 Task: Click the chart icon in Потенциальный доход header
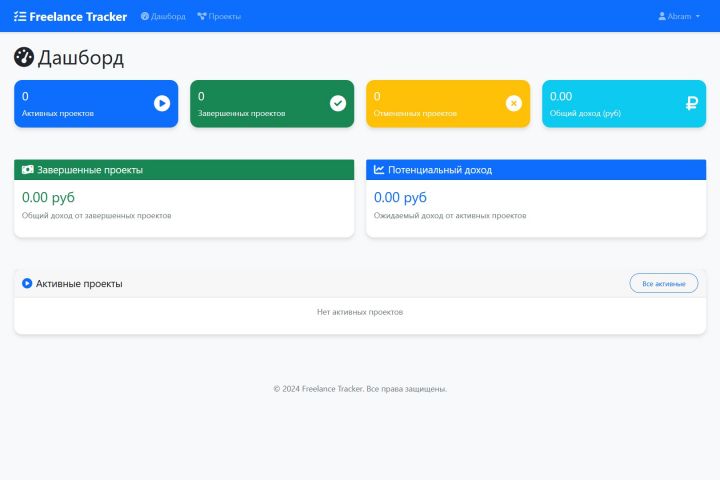click(x=379, y=169)
